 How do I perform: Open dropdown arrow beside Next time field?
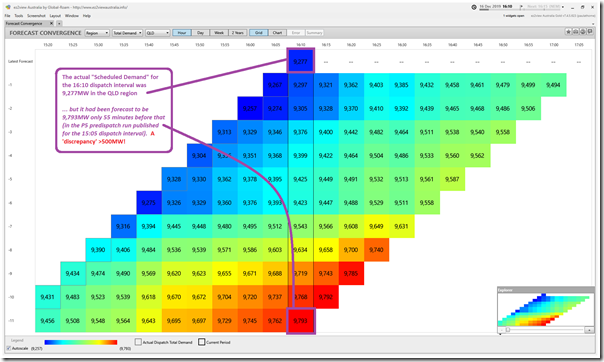[x=563, y=7]
